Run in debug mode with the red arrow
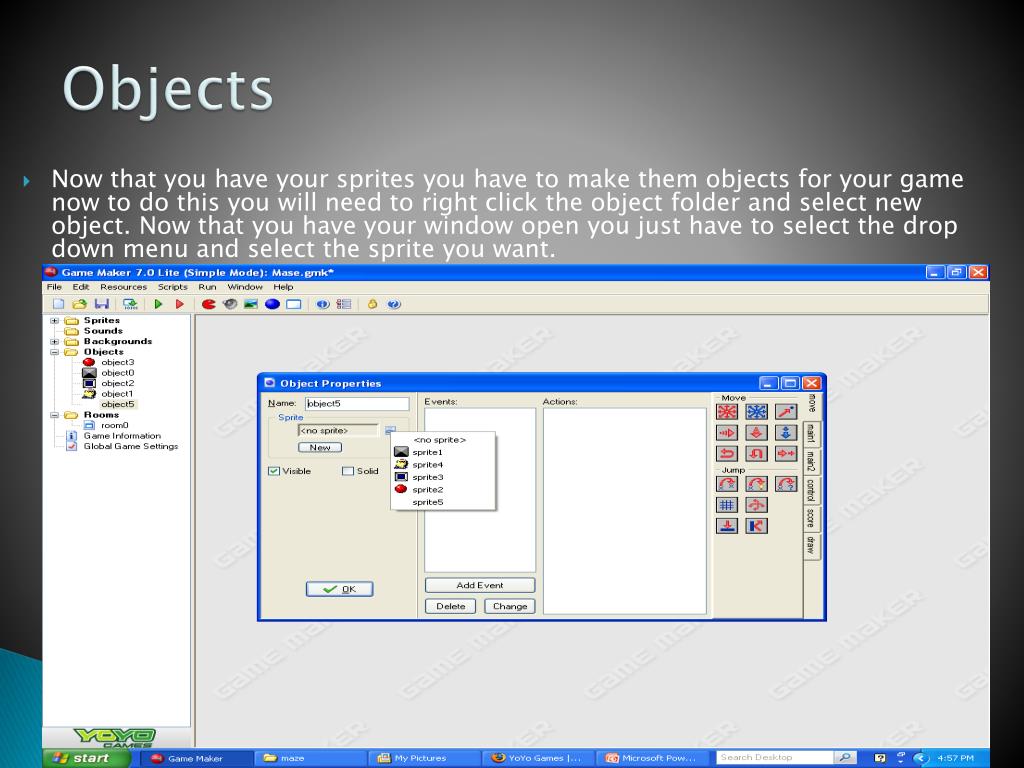The image size is (1024, 768). click(180, 304)
